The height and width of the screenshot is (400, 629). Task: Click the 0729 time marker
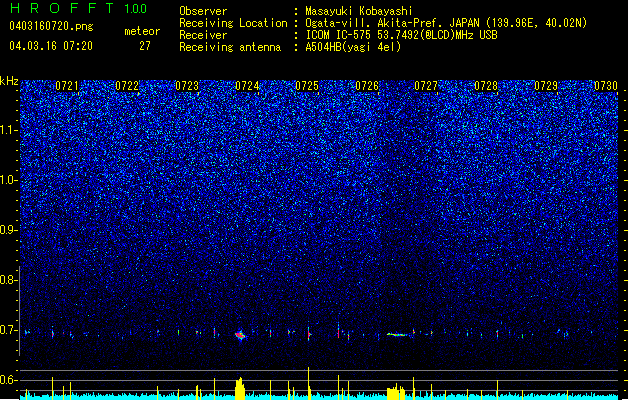[x=546, y=86]
